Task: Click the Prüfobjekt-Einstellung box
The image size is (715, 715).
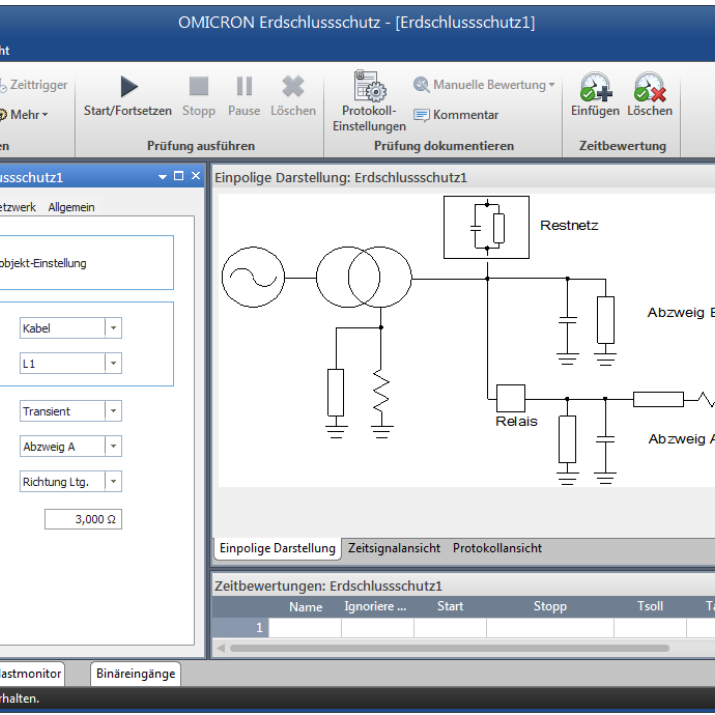Action: (x=87, y=263)
